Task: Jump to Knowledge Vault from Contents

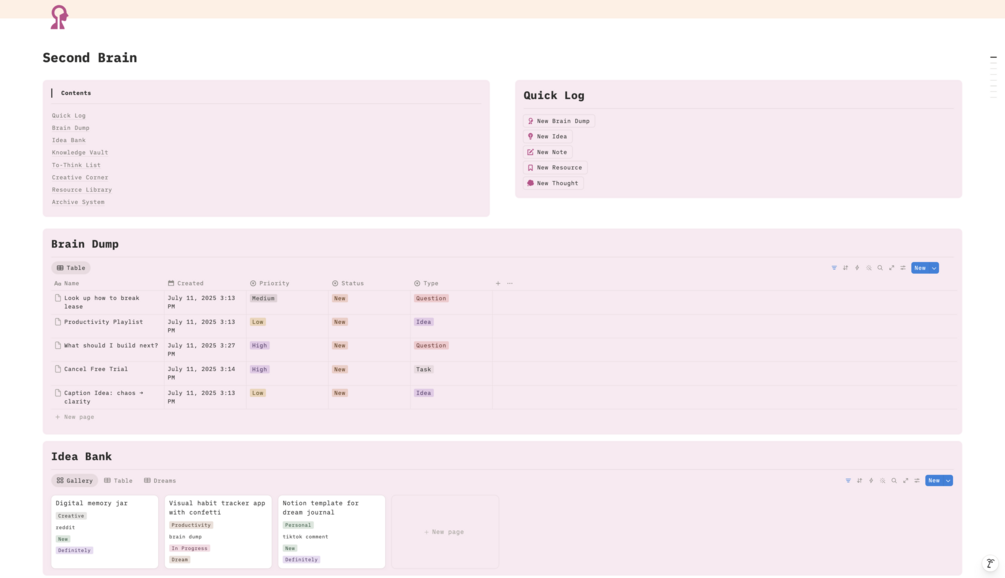Action: tap(80, 153)
